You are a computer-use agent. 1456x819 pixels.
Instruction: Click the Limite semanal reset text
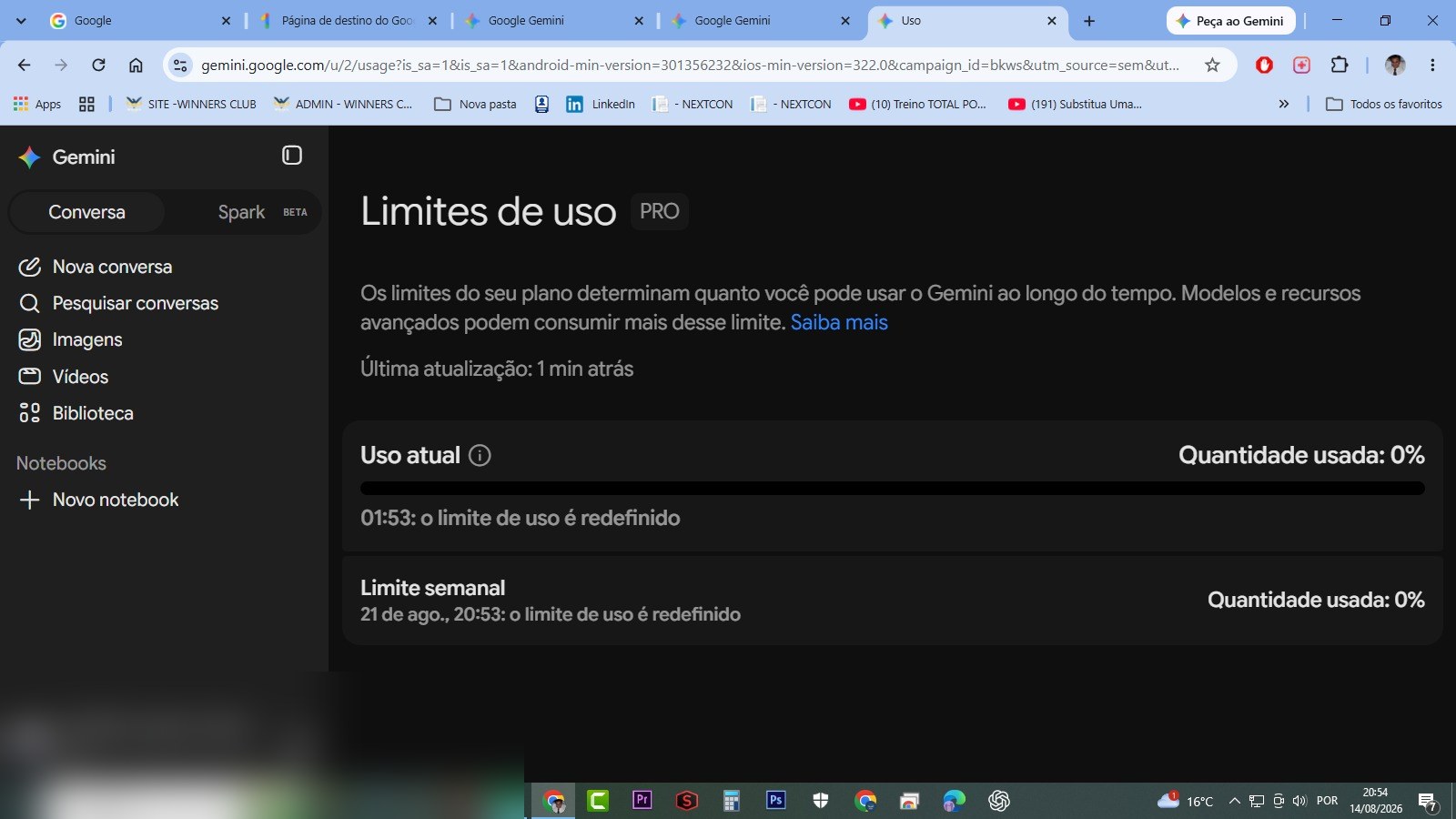551,614
